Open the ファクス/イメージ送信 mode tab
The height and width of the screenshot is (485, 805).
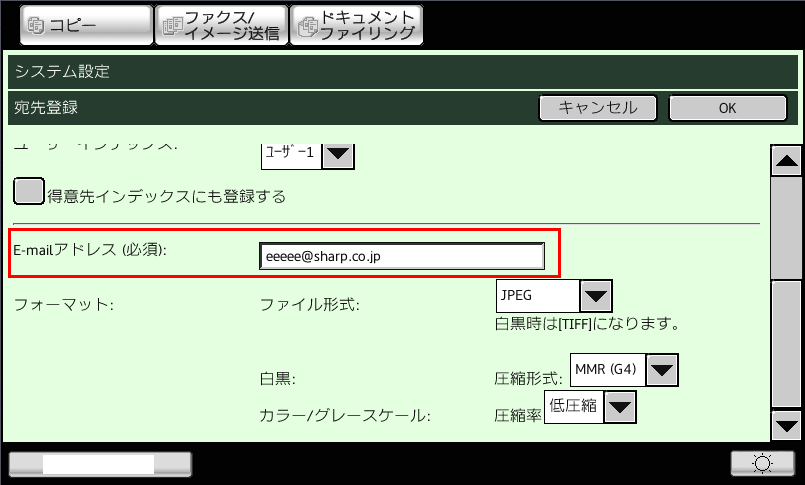point(221,25)
